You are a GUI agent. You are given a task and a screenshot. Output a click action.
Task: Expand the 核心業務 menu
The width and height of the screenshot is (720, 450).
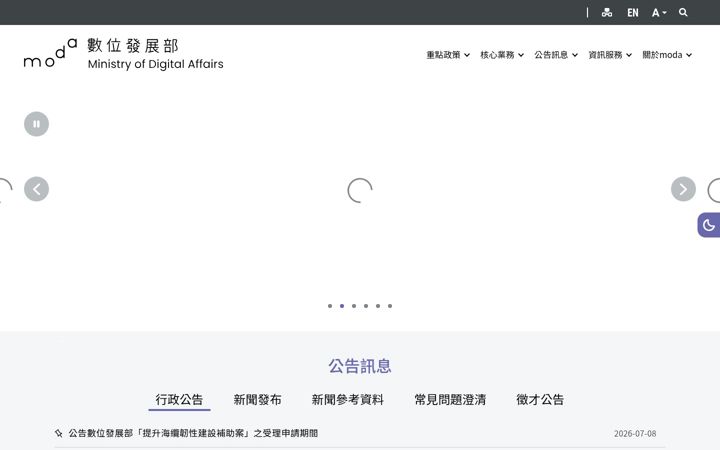click(x=502, y=55)
